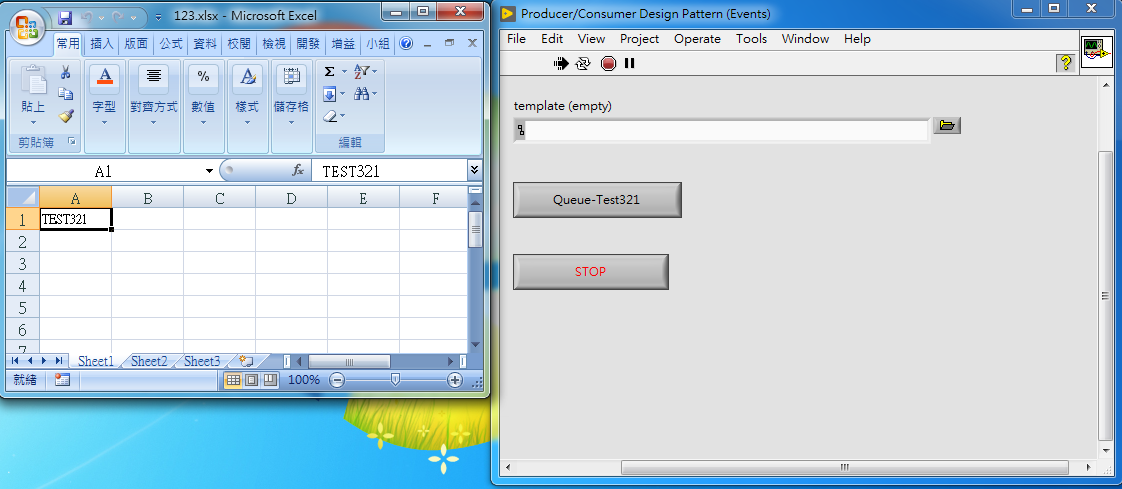This screenshot has width=1122, height=489.
Task: Click the Find & Select binoculars icon
Action: pos(362,94)
